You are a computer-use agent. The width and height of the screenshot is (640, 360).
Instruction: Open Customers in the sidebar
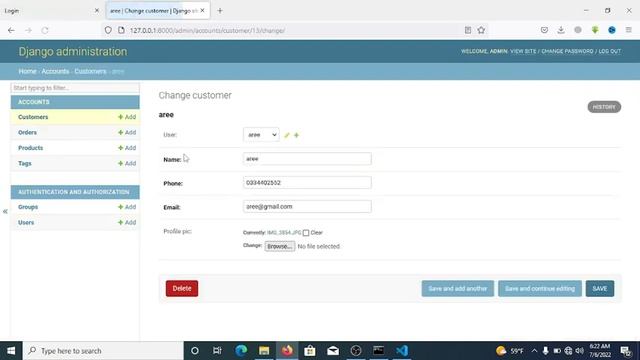(x=33, y=117)
